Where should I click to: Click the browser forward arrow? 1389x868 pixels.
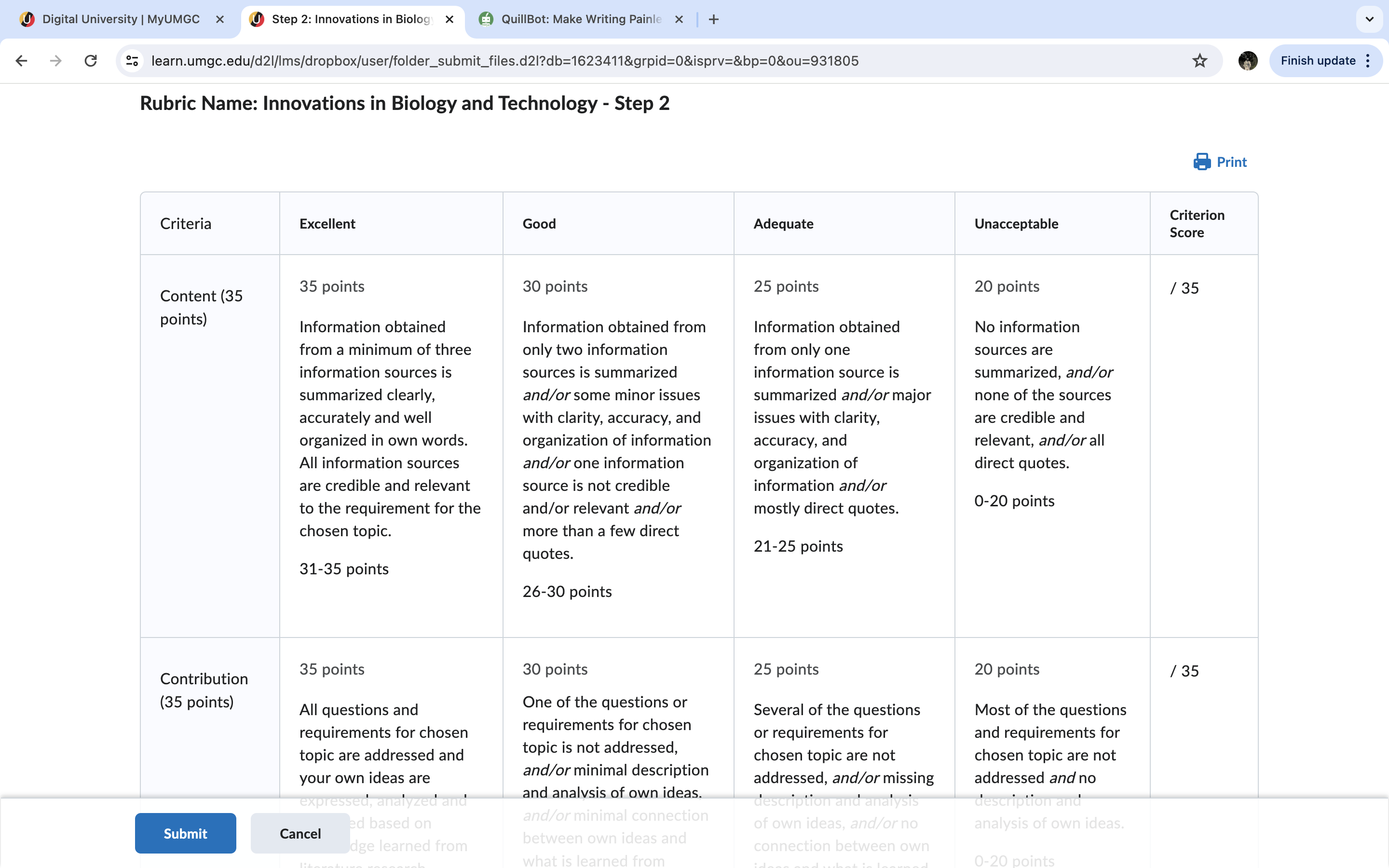55,61
